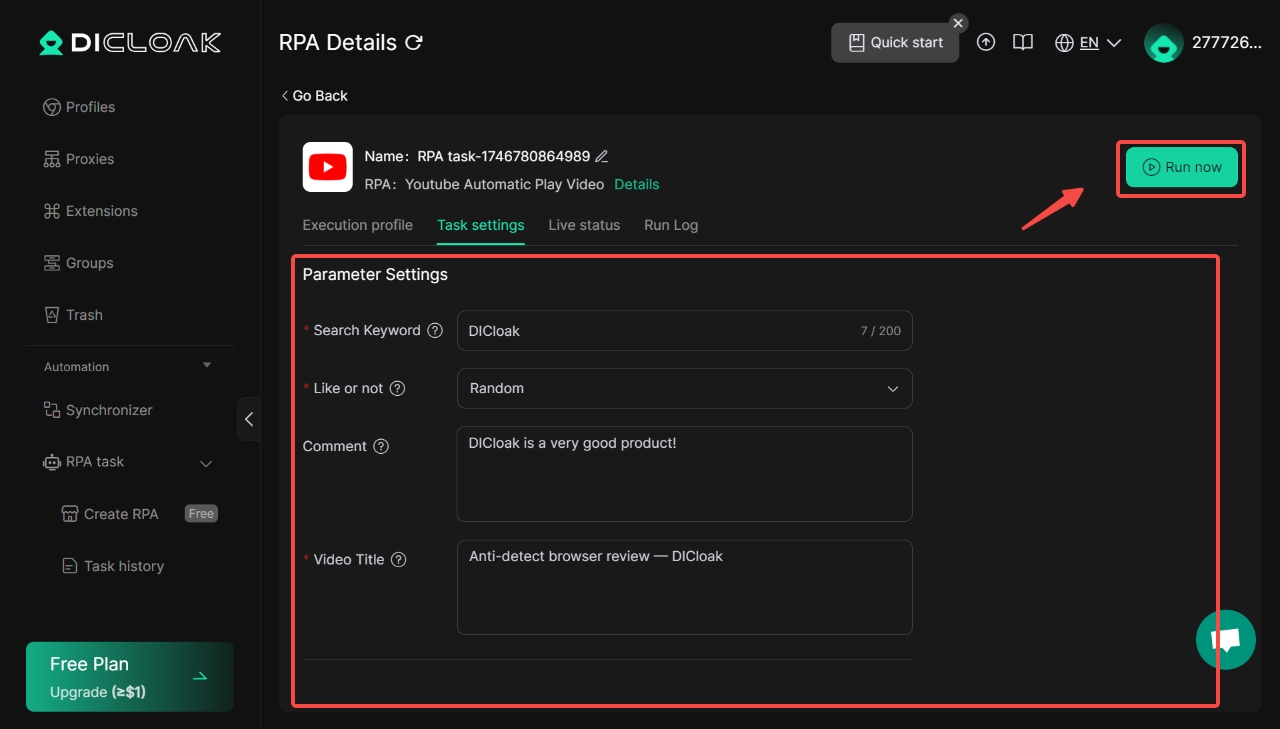Click the DICloak logo
The image size is (1280, 729).
130,42
